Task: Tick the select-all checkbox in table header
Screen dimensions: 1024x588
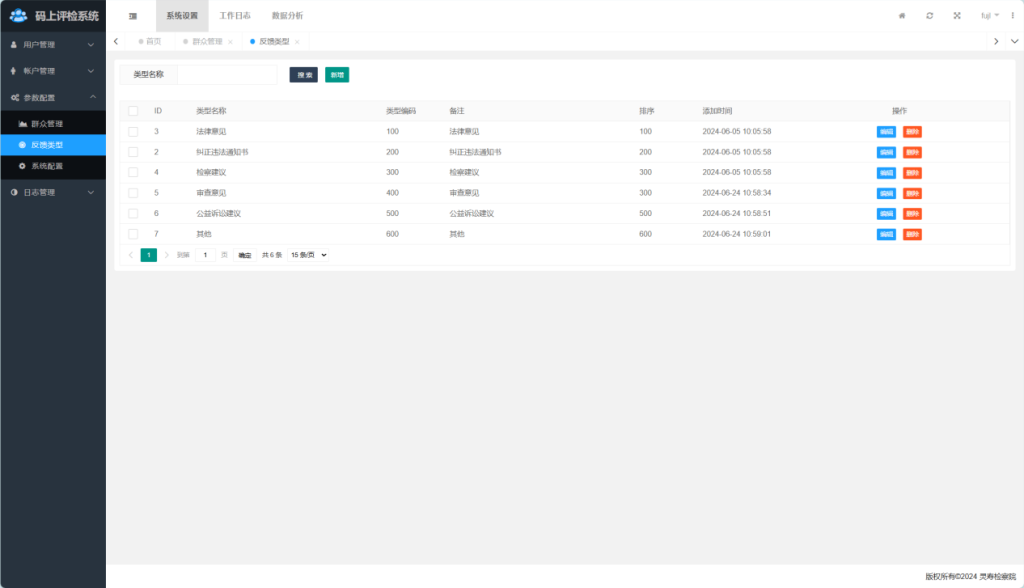Action: (133, 111)
